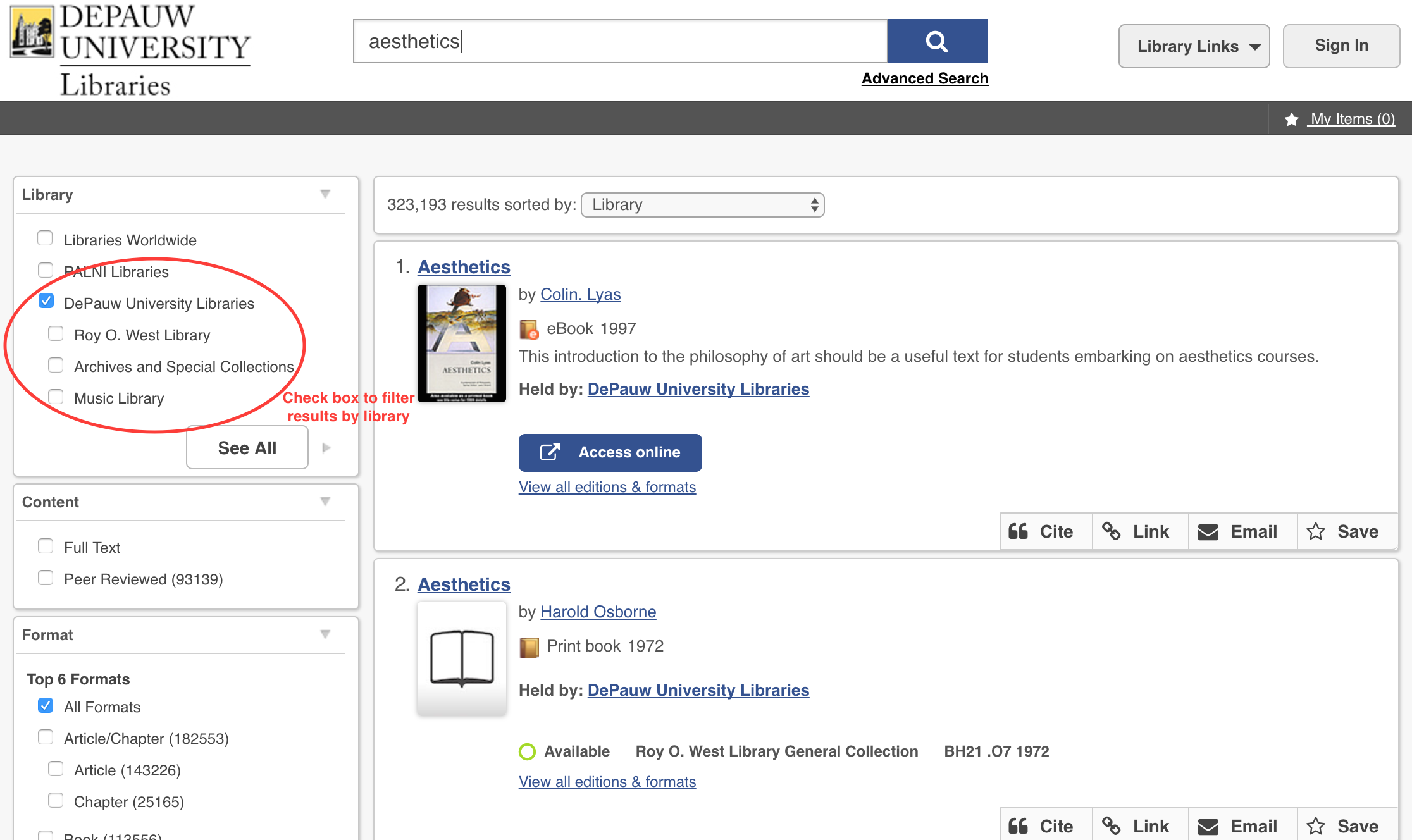The height and width of the screenshot is (840, 1412).
Task: Open result 2 Aesthetics title link
Action: click(x=464, y=584)
